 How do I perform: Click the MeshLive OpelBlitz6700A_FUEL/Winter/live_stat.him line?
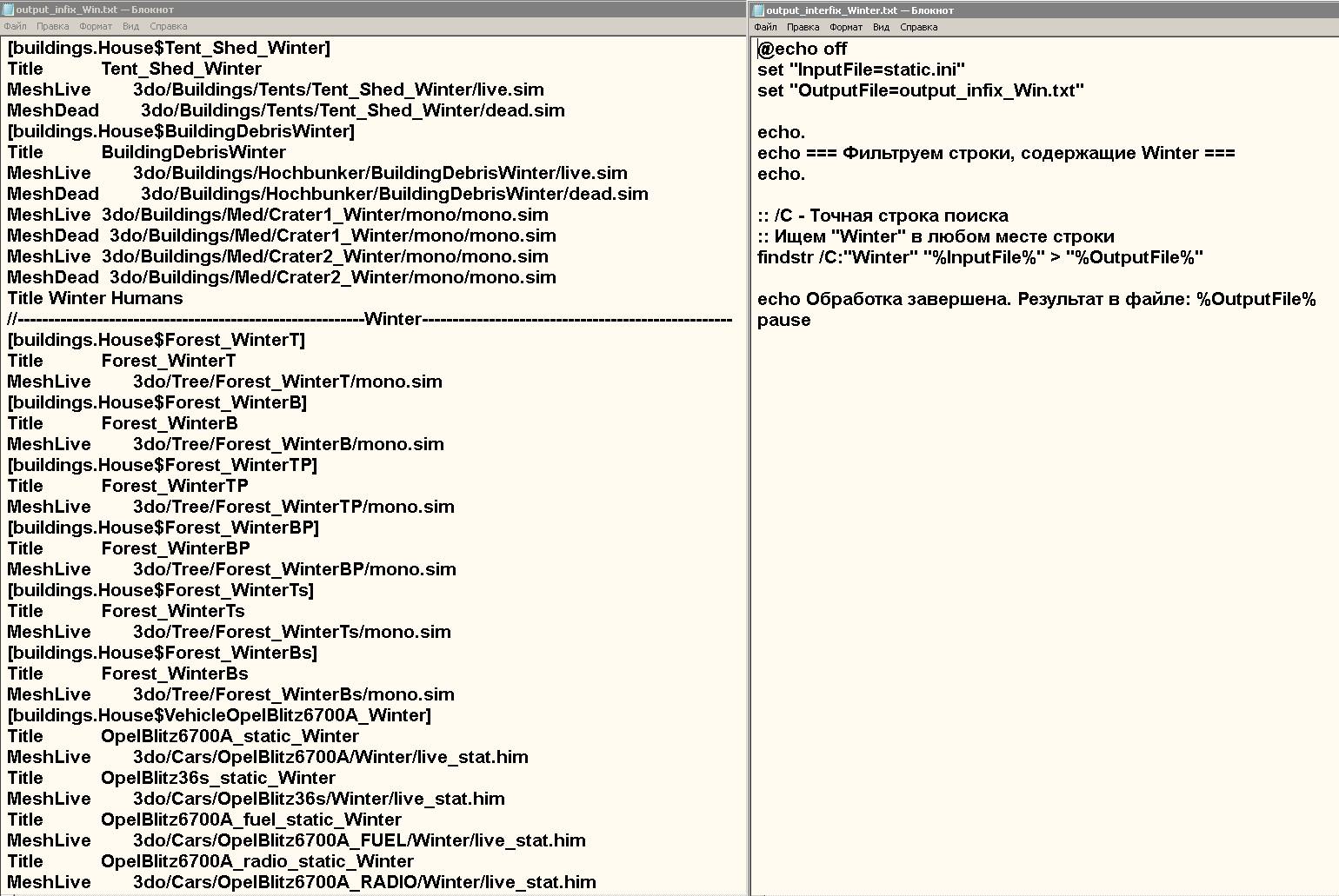[x=296, y=840]
